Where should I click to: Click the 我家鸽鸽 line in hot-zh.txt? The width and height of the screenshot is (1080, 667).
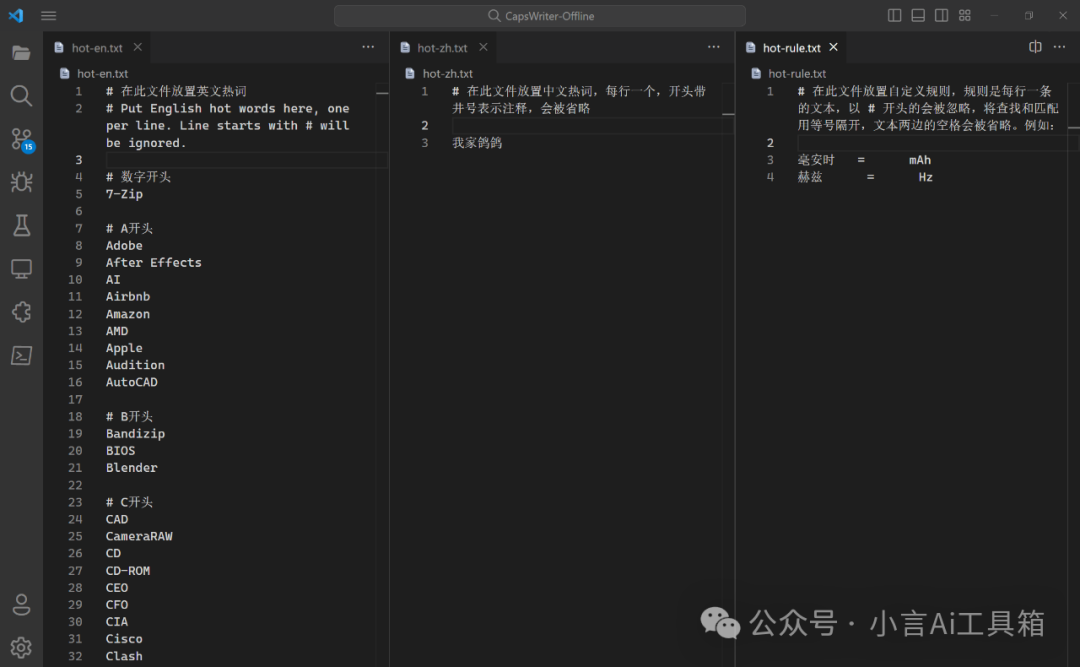pos(477,143)
